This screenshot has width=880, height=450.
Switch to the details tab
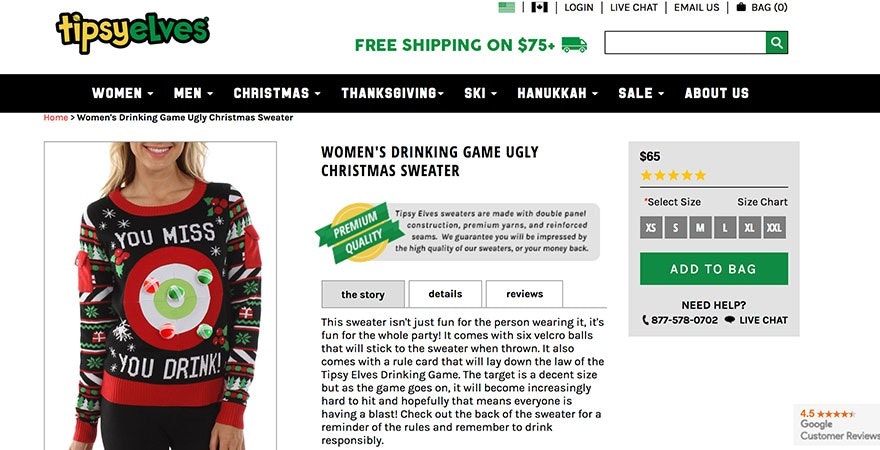445,294
